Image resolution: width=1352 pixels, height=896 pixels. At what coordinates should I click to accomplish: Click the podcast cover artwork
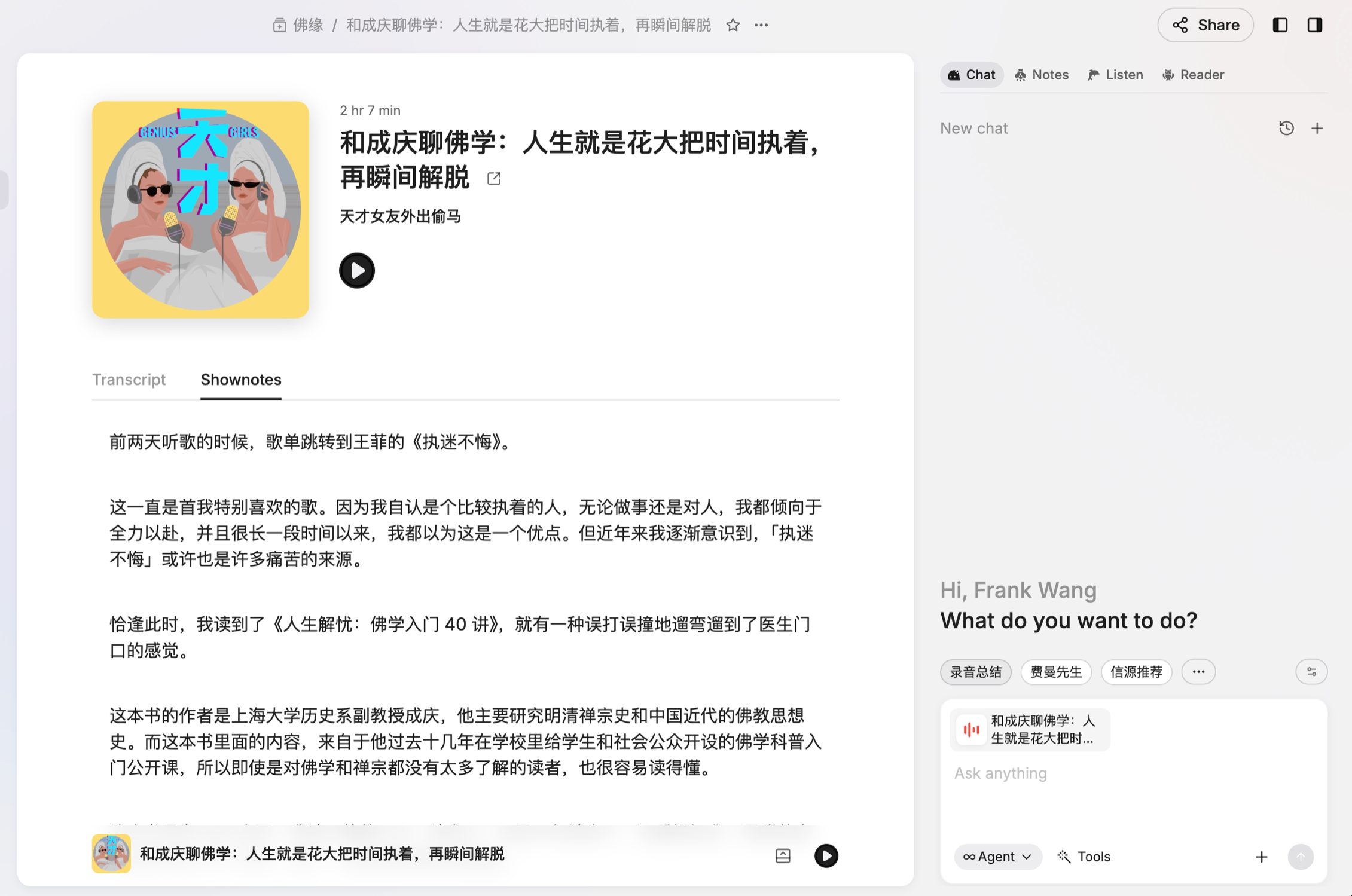click(200, 209)
